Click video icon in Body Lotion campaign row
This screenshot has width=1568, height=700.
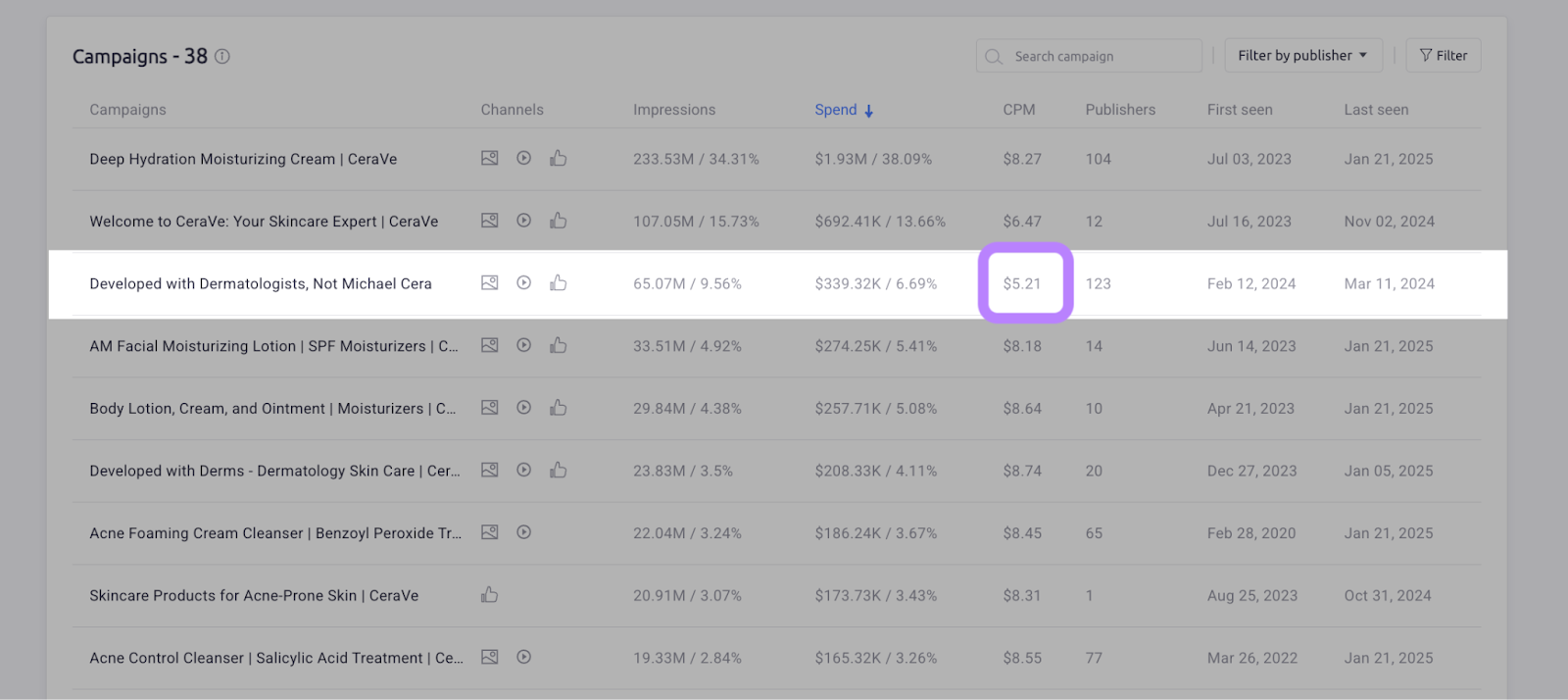pos(524,408)
